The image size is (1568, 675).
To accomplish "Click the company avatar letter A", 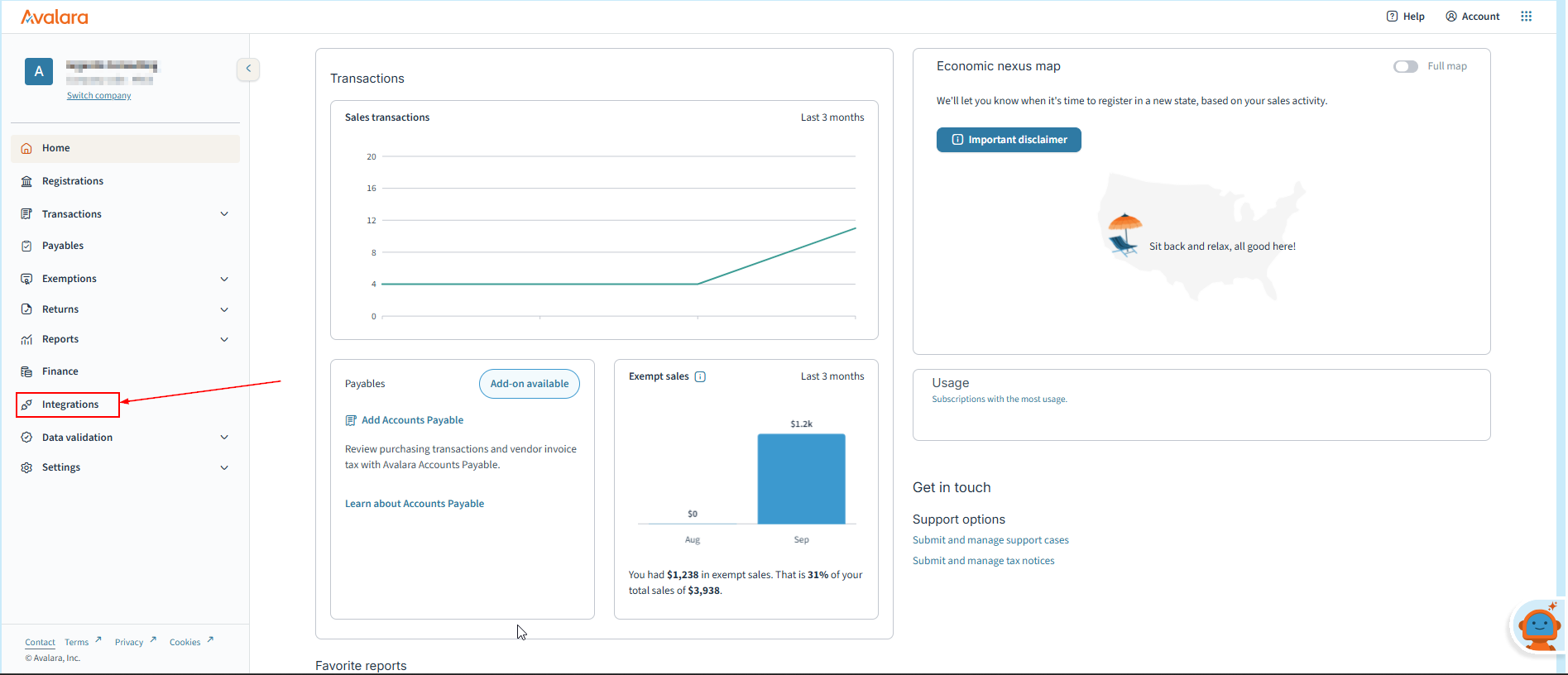I will [39, 72].
